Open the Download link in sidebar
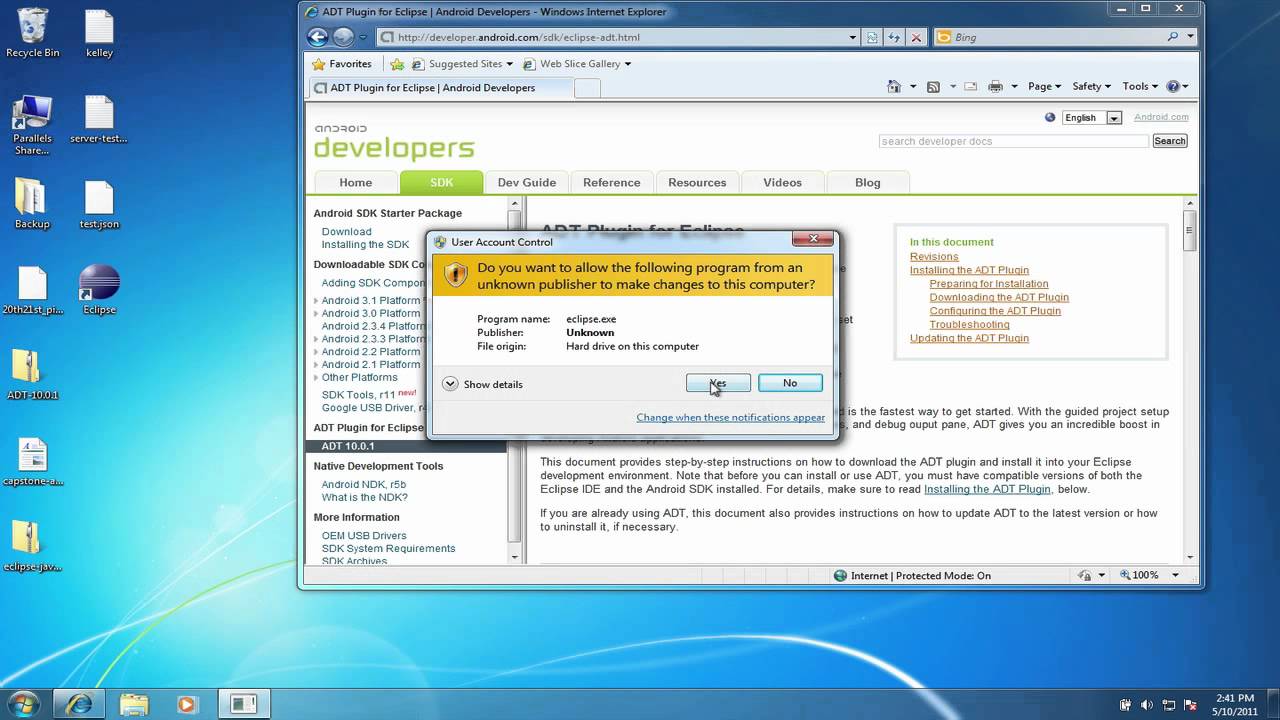The height and width of the screenshot is (720, 1280). tap(346, 231)
